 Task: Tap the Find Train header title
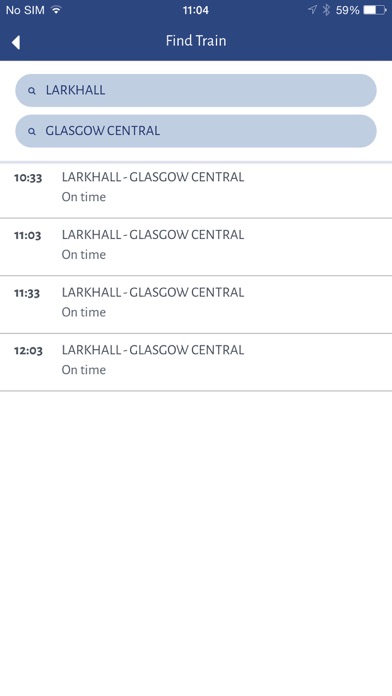[196, 41]
